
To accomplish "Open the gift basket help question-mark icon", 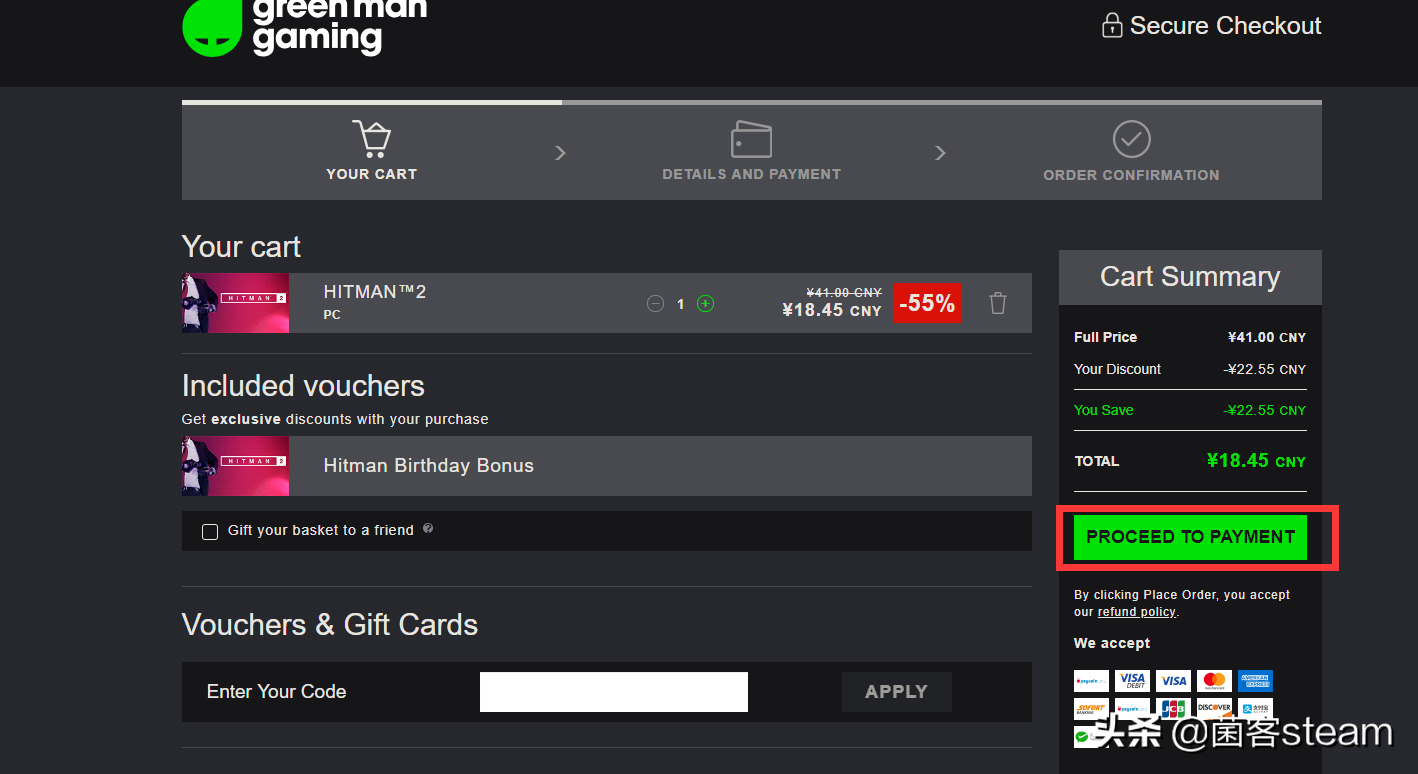I will click(x=428, y=528).
